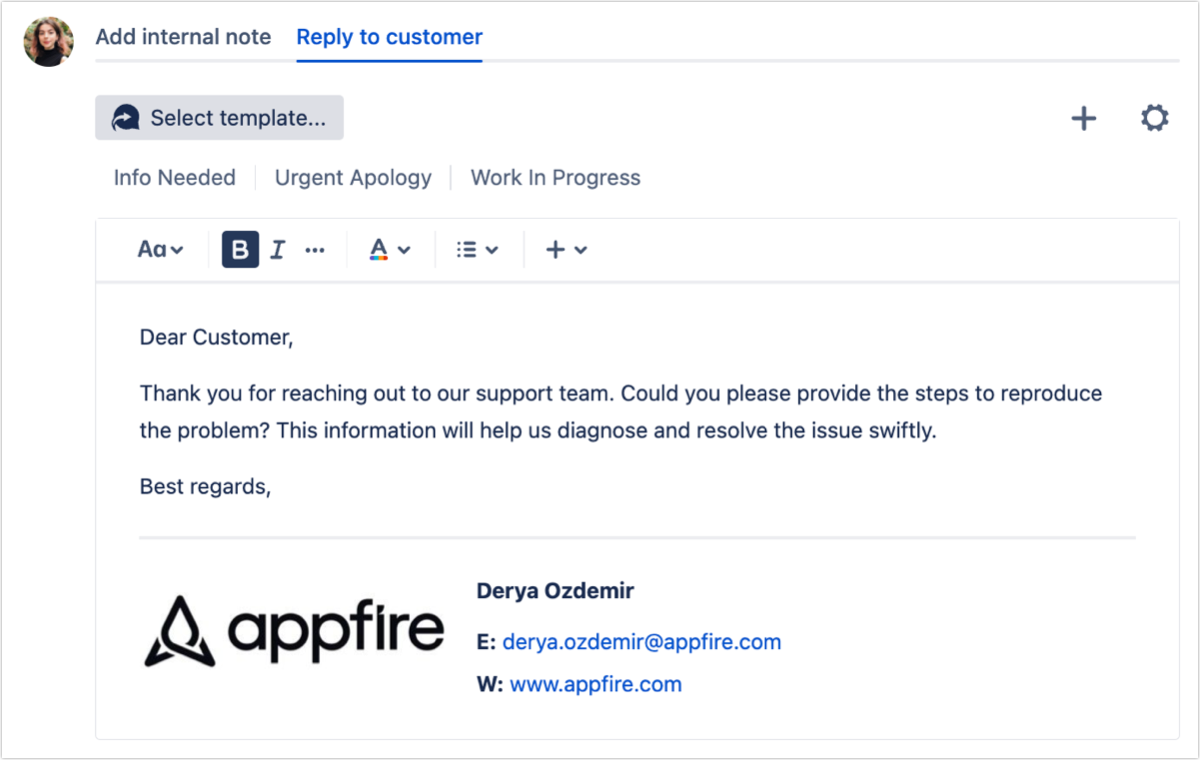The width and height of the screenshot is (1200, 760).
Task: Click the add template plus icon
Action: point(1083,118)
